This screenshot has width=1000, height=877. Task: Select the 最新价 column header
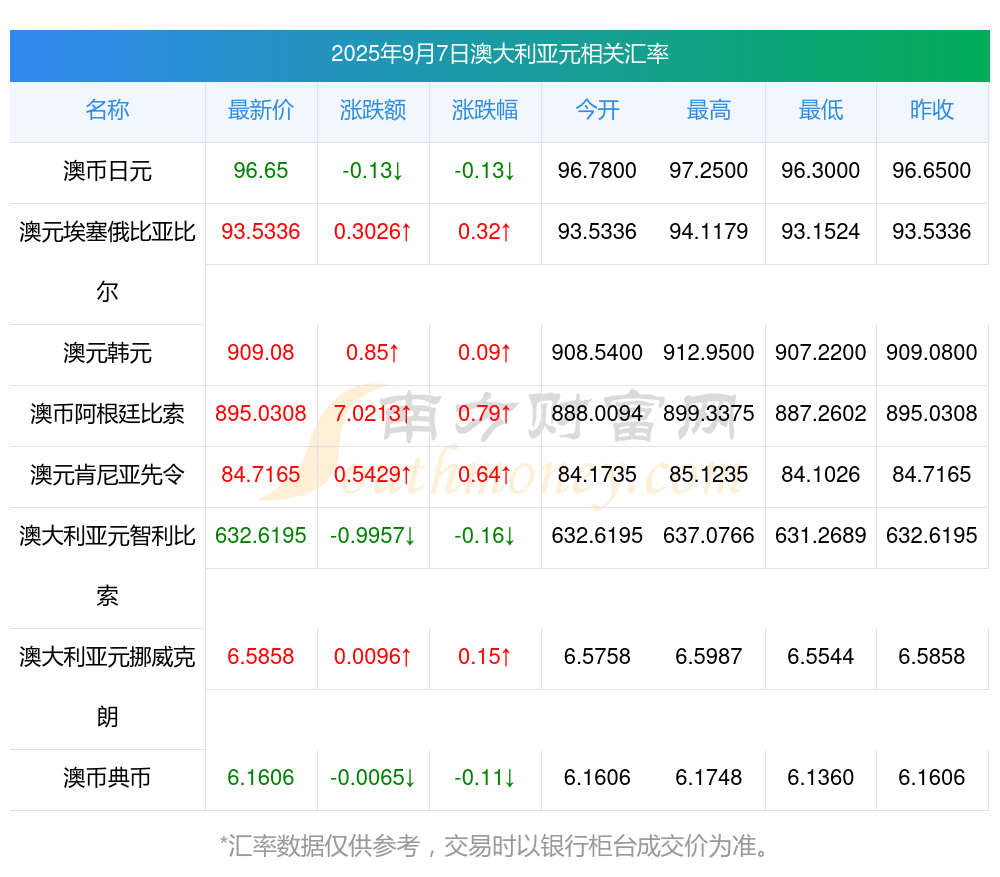(261, 110)
